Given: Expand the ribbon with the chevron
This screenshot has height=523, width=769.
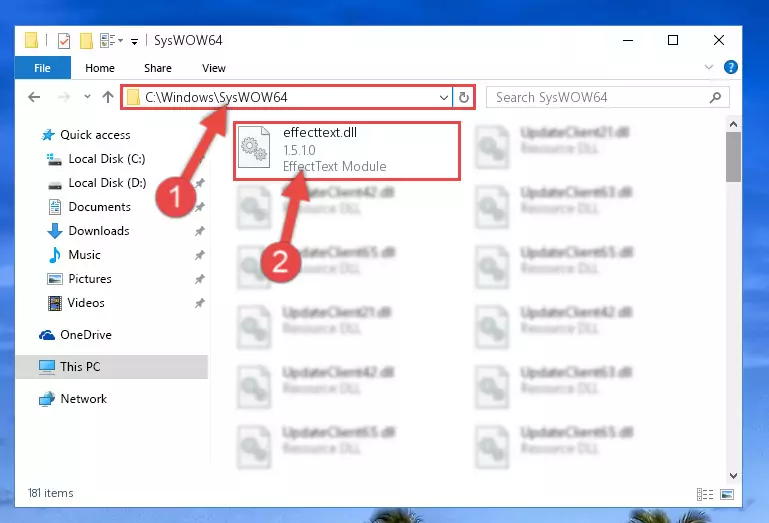Looking at the screenshot, I should point(709,67).
